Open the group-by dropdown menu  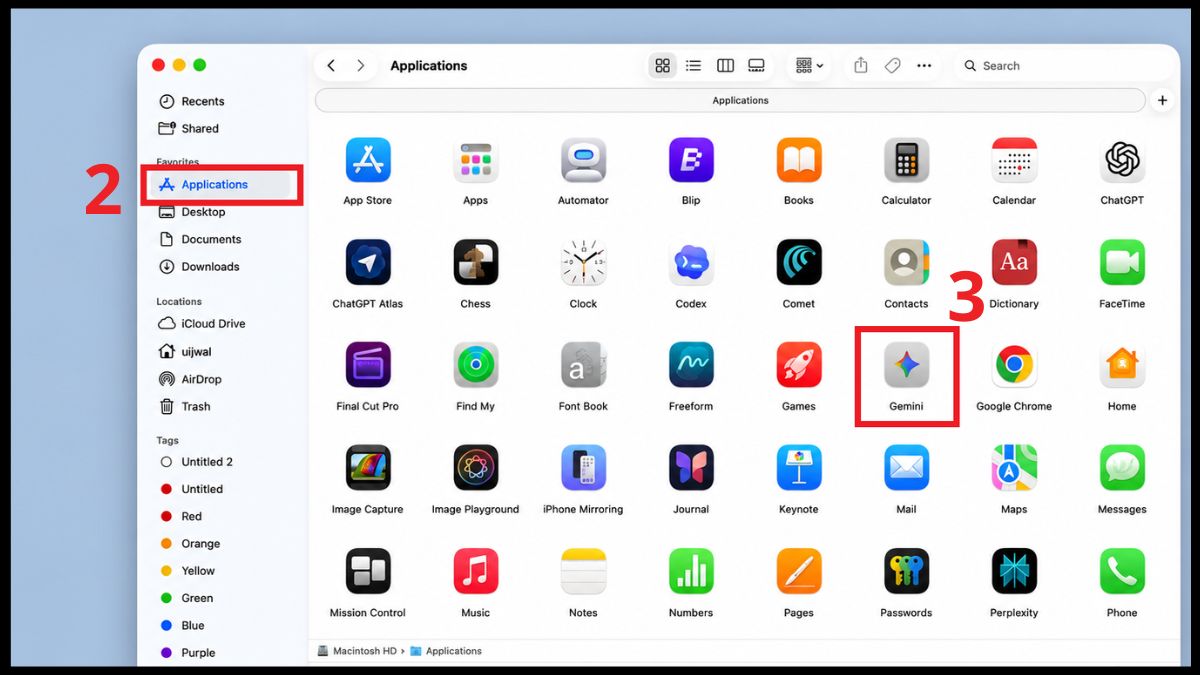(x=809, y=66)
